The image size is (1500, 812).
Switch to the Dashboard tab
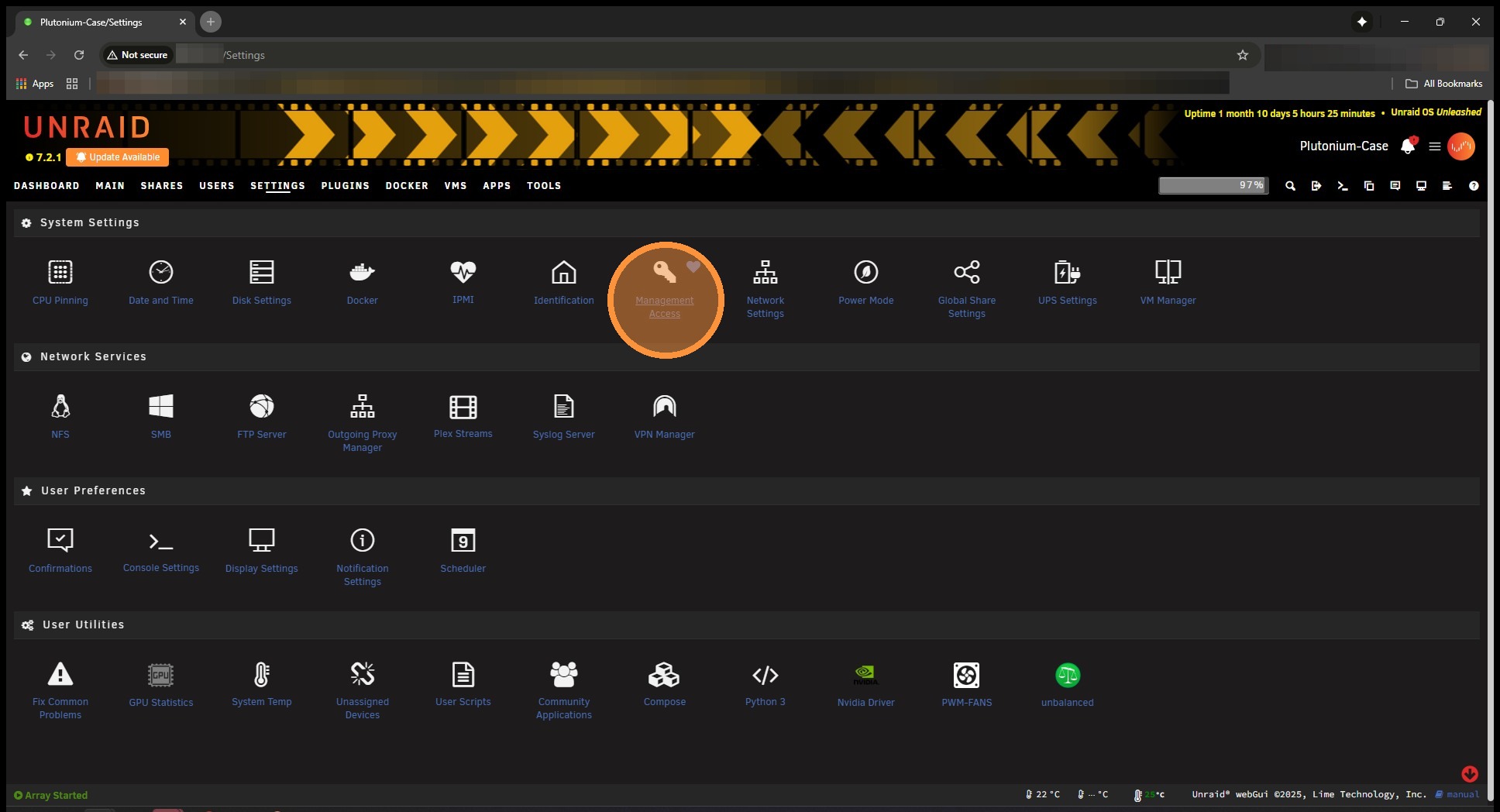coord(46,186)
